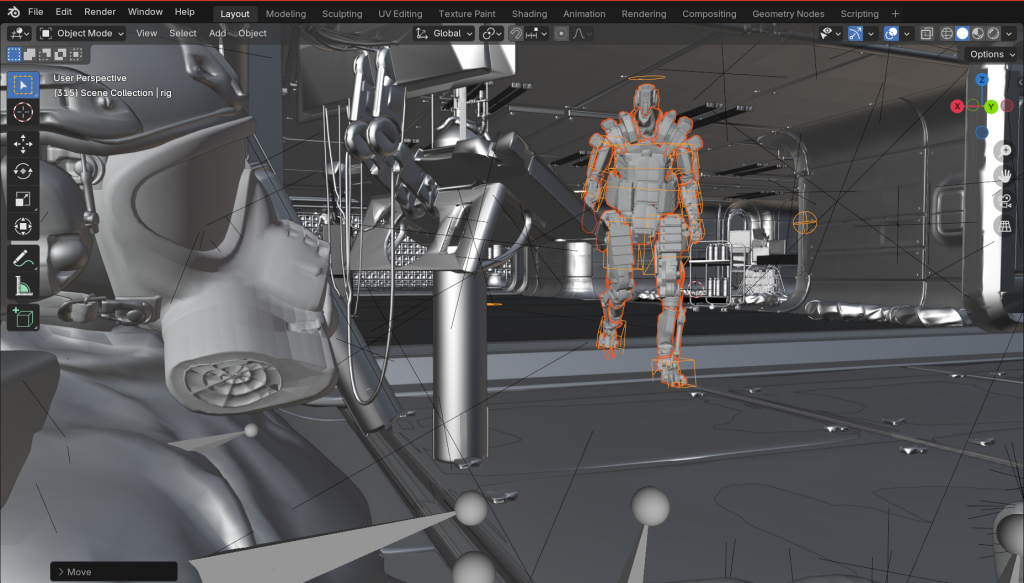Select the Cursor tool in the toolbar
1024x583 pixels.
tap(24, 113)
